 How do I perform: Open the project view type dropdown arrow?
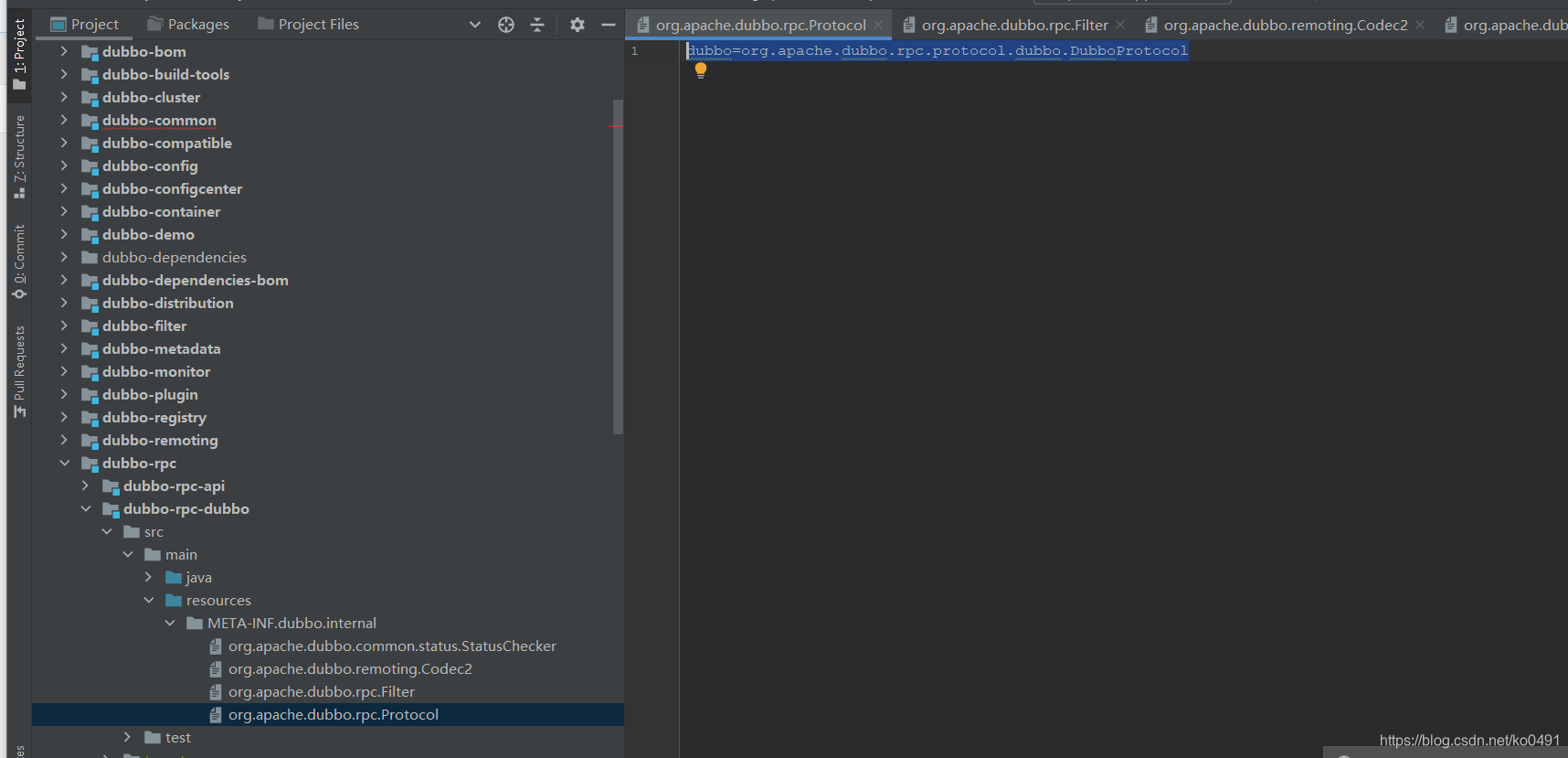coord(475,25)
